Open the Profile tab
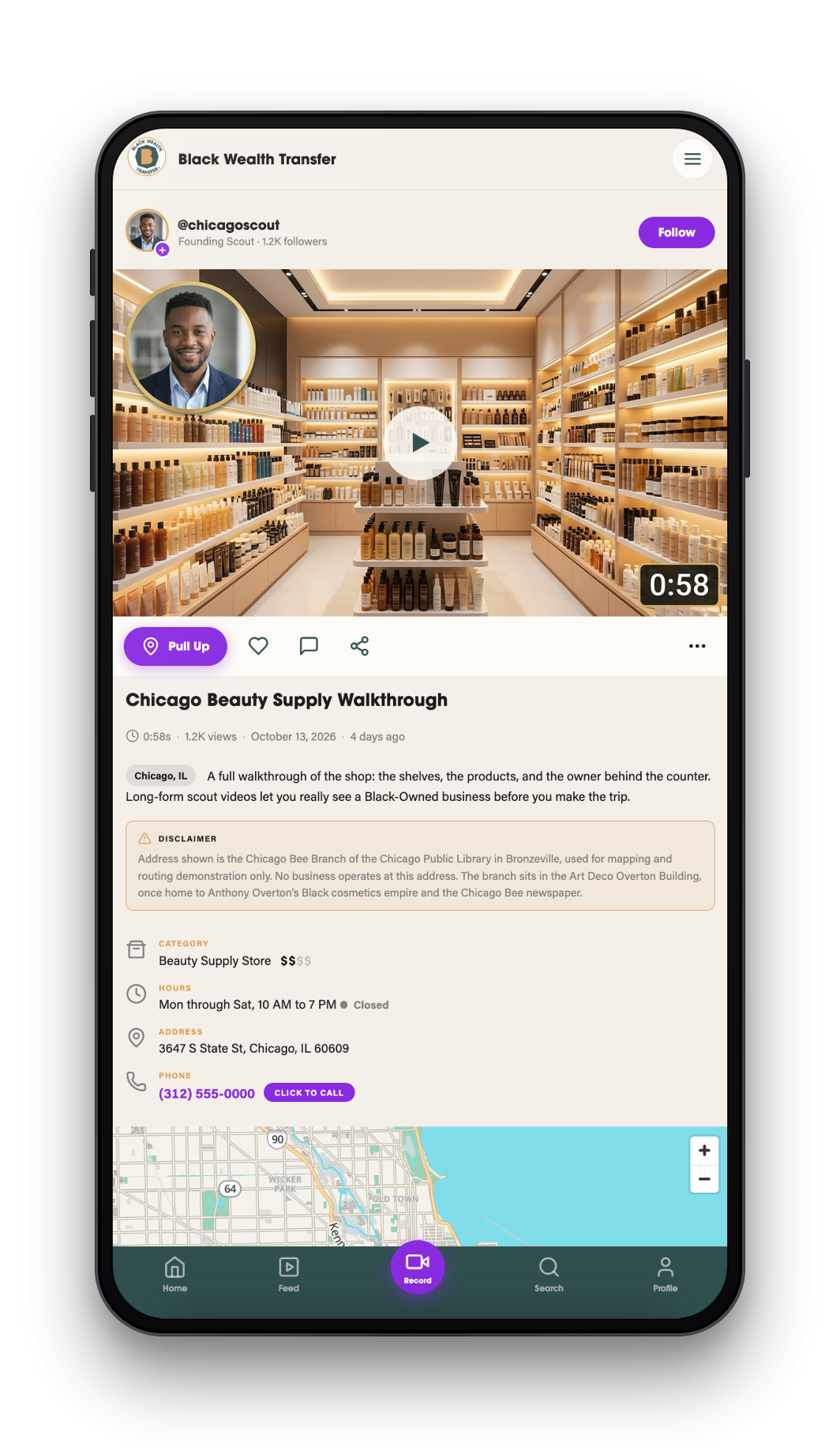840x1447 pixels. click(666, 1274)
